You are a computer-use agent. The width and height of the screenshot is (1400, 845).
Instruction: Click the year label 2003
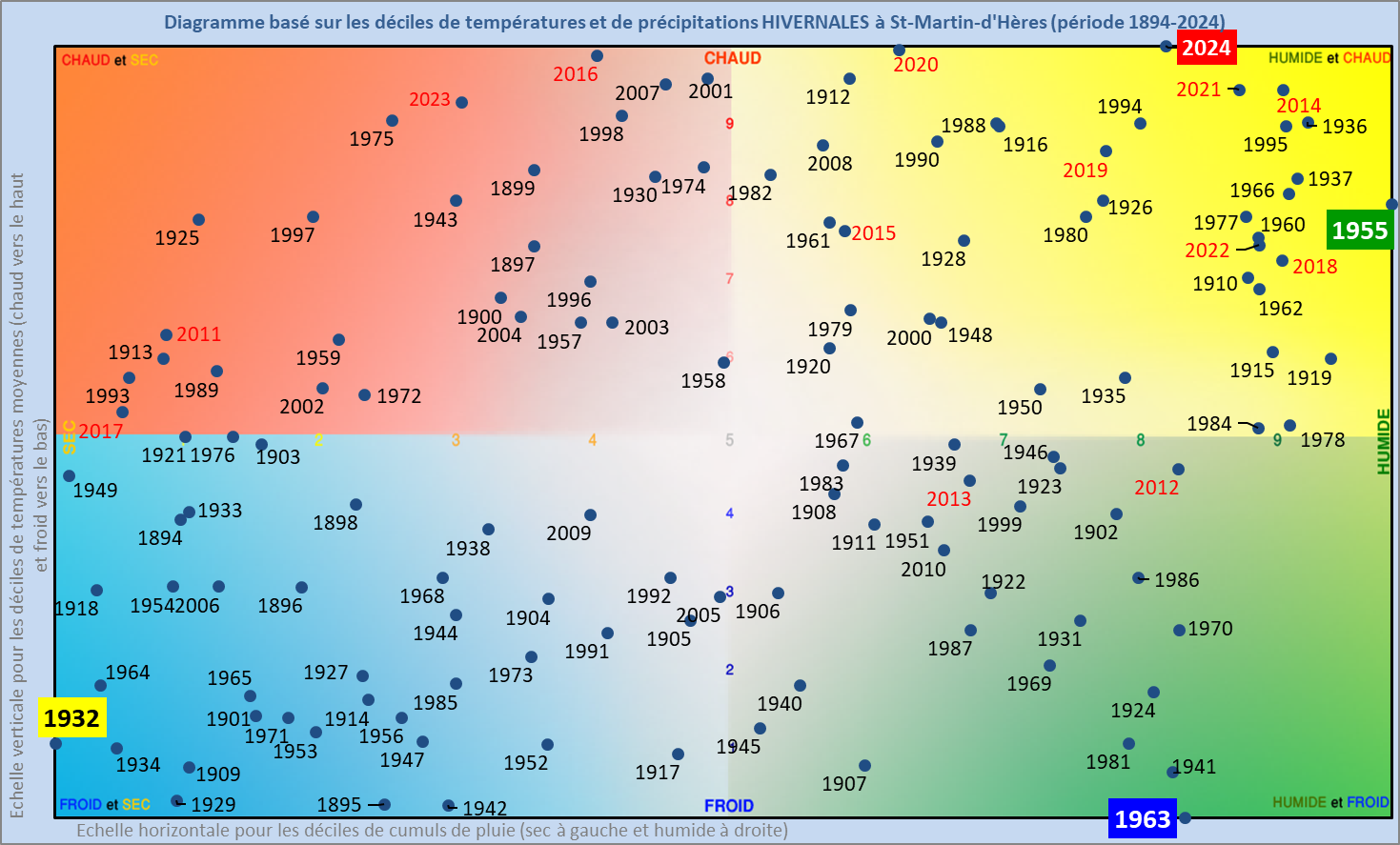pyautogui.click(x=647, y=328)
